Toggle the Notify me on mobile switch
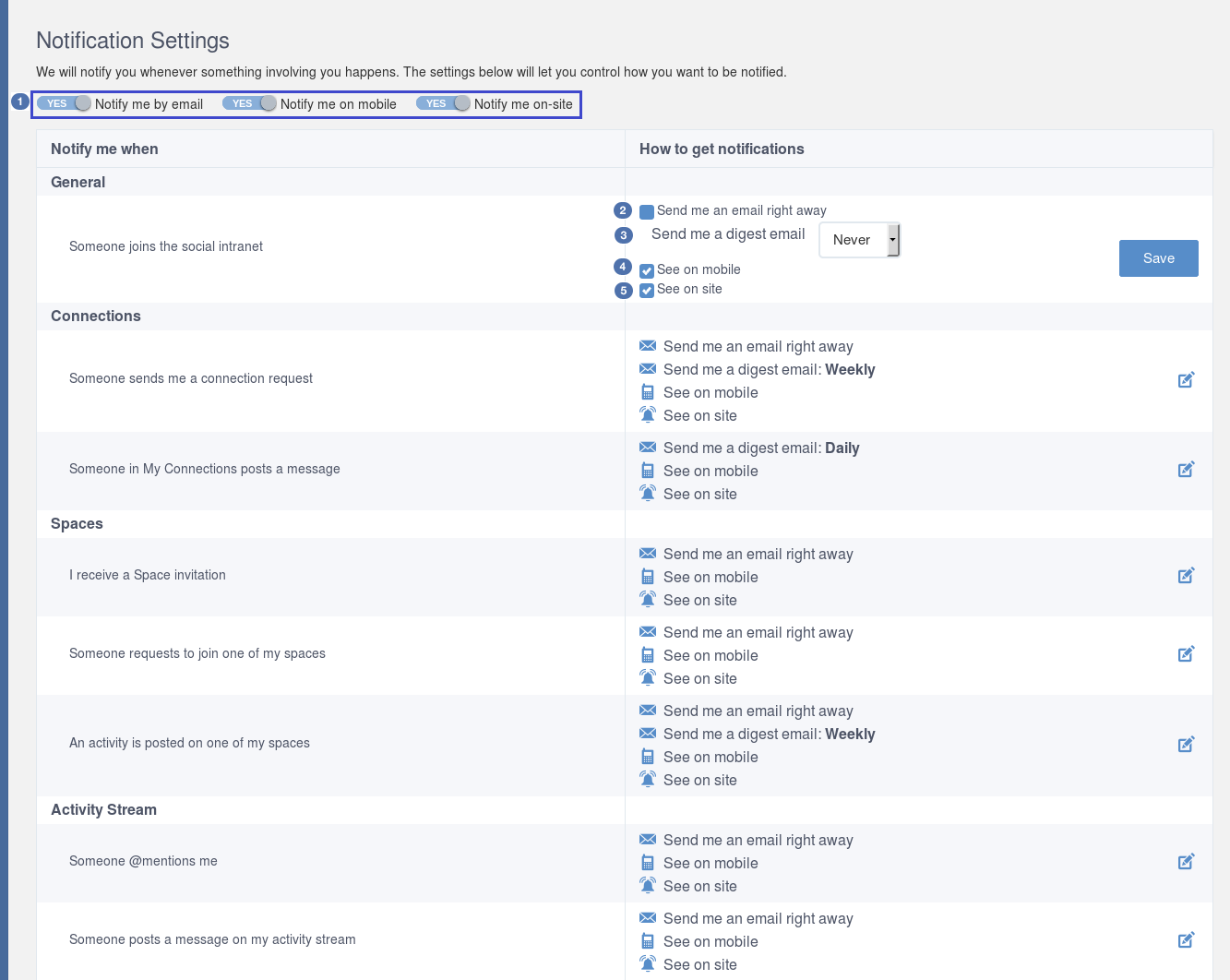The width and height of the screenshot is (1230, 980). pyautogui.click(x=249, y=103)
